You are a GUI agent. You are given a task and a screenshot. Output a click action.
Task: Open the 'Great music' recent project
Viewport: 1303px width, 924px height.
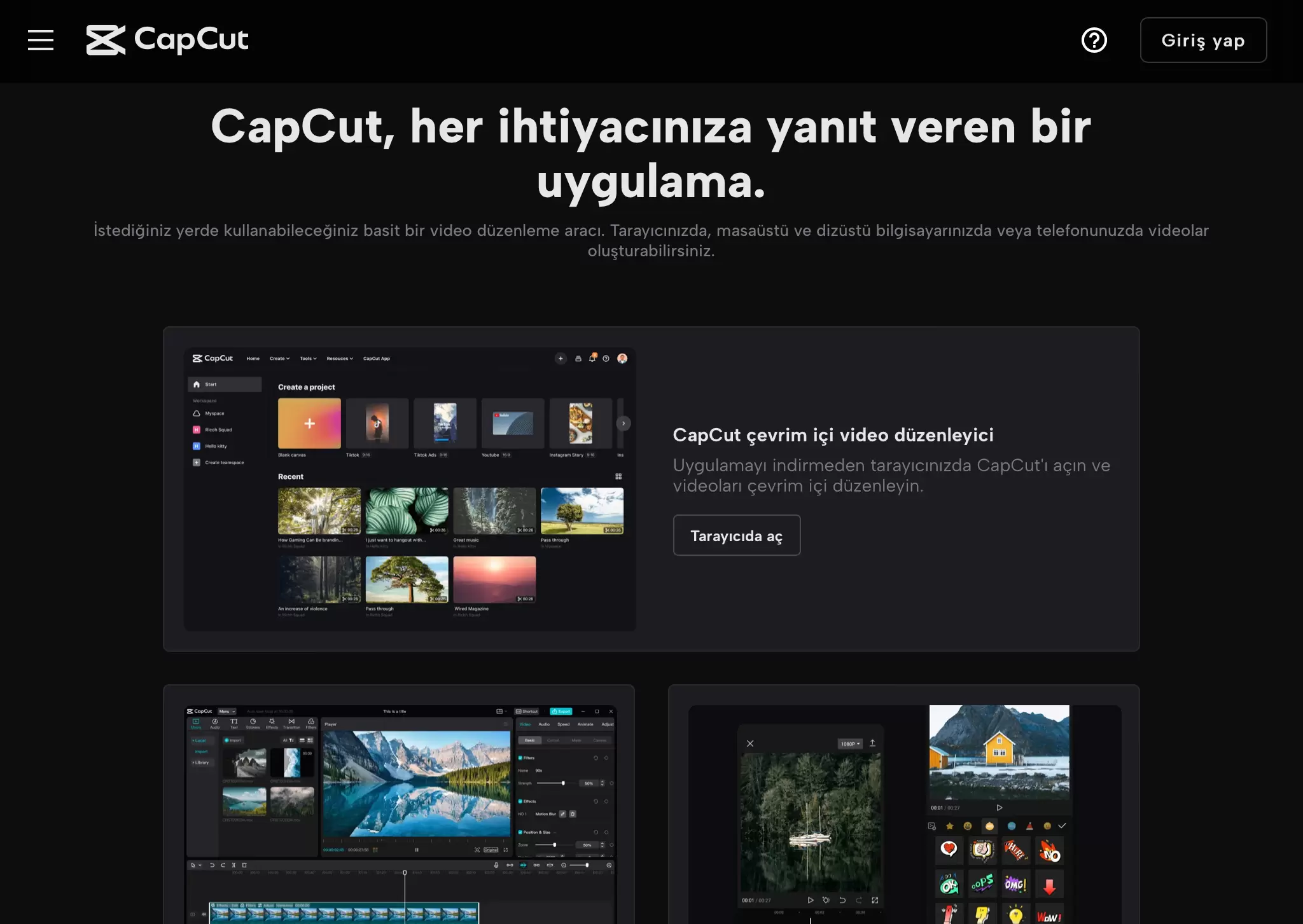(494, 511)
